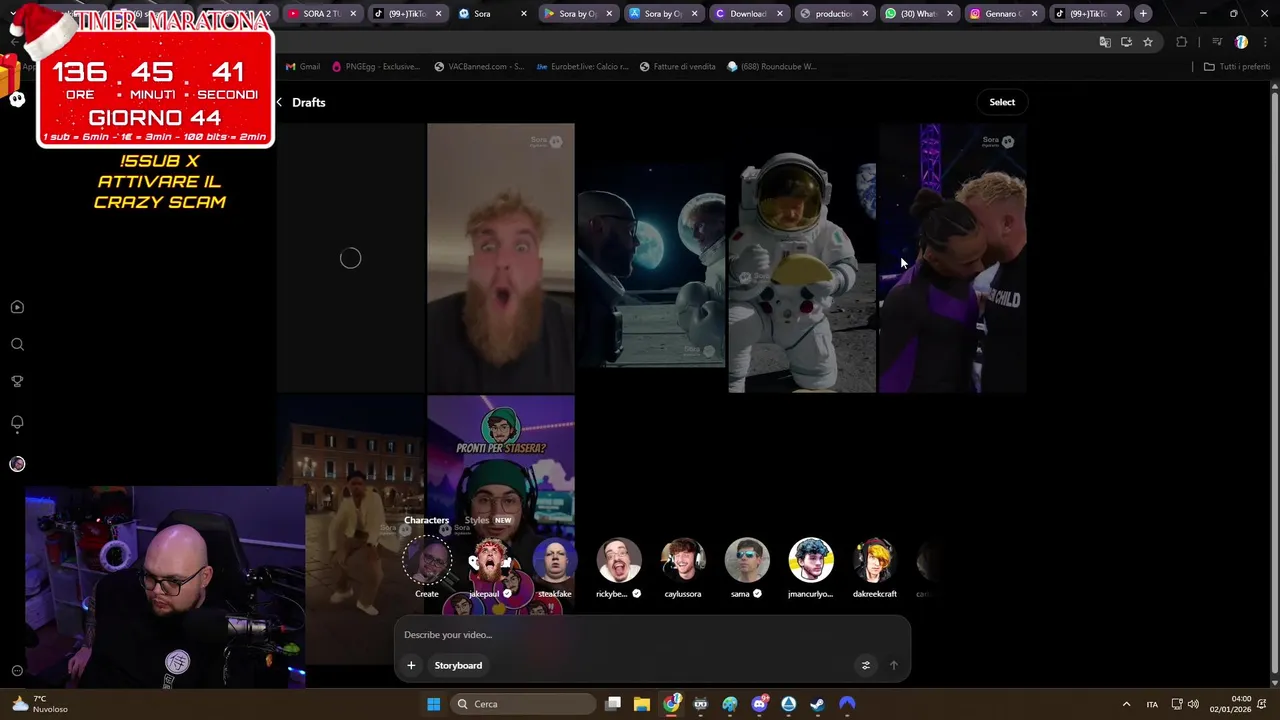Open the video feed icon in sidebar

pos(17,307)
